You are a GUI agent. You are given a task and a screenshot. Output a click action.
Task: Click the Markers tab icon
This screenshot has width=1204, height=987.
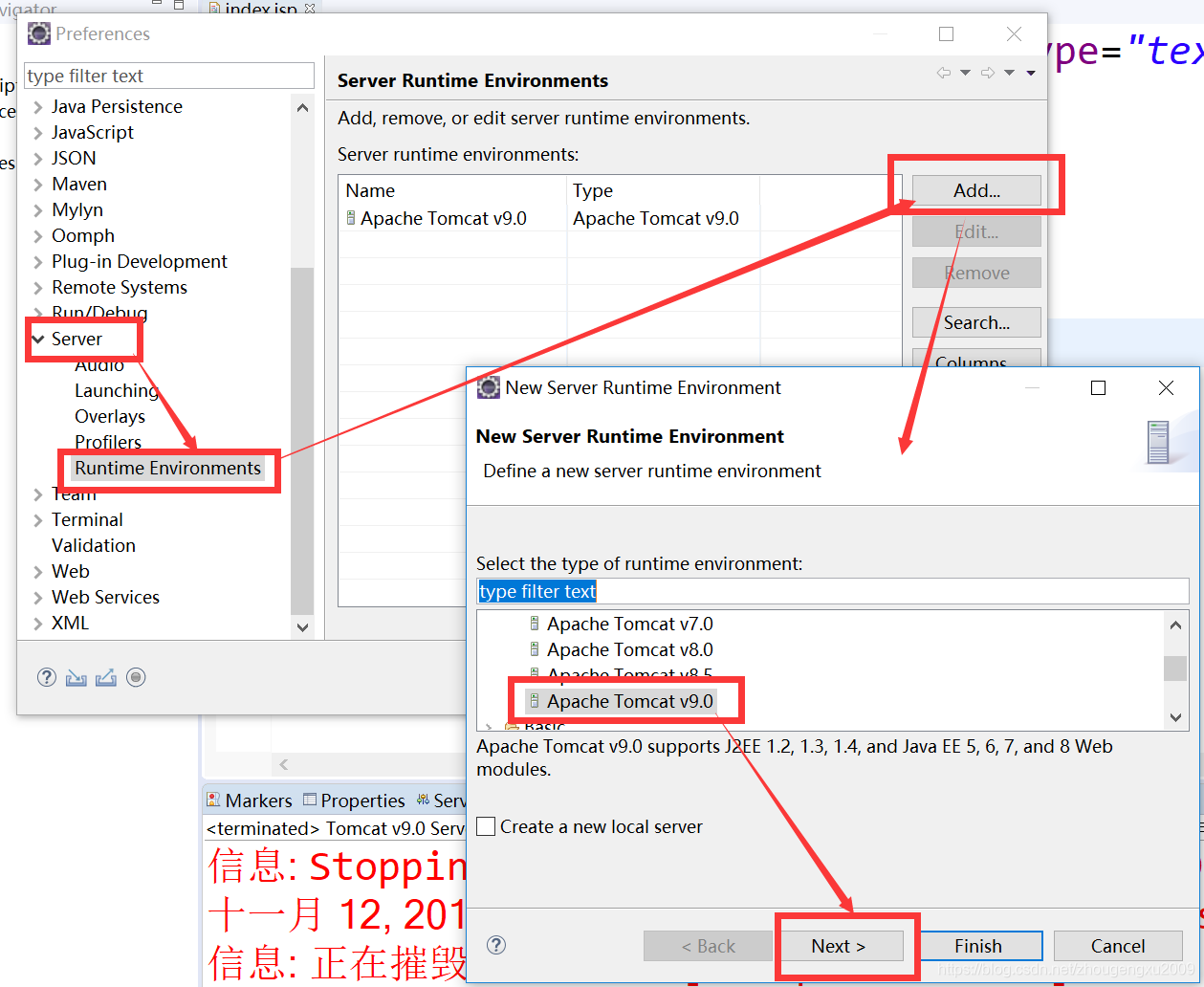(213, 800)
